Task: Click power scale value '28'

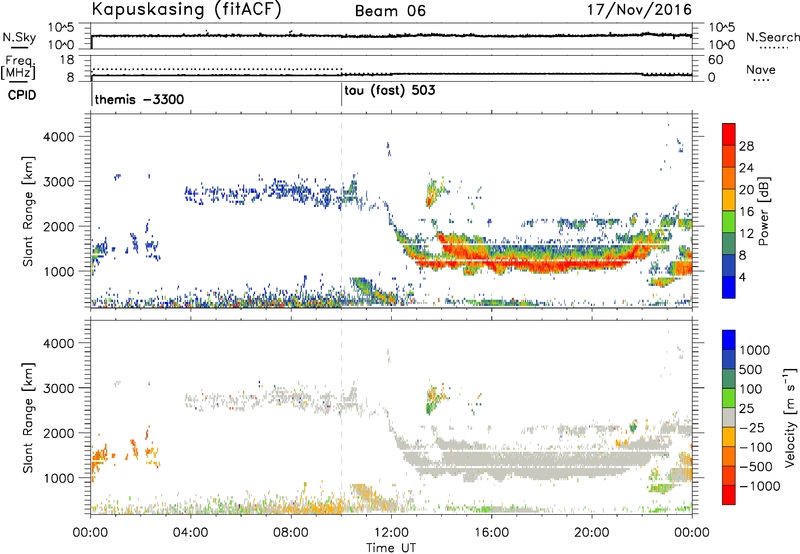Action: pyautogui.click(x=746, y=146)
